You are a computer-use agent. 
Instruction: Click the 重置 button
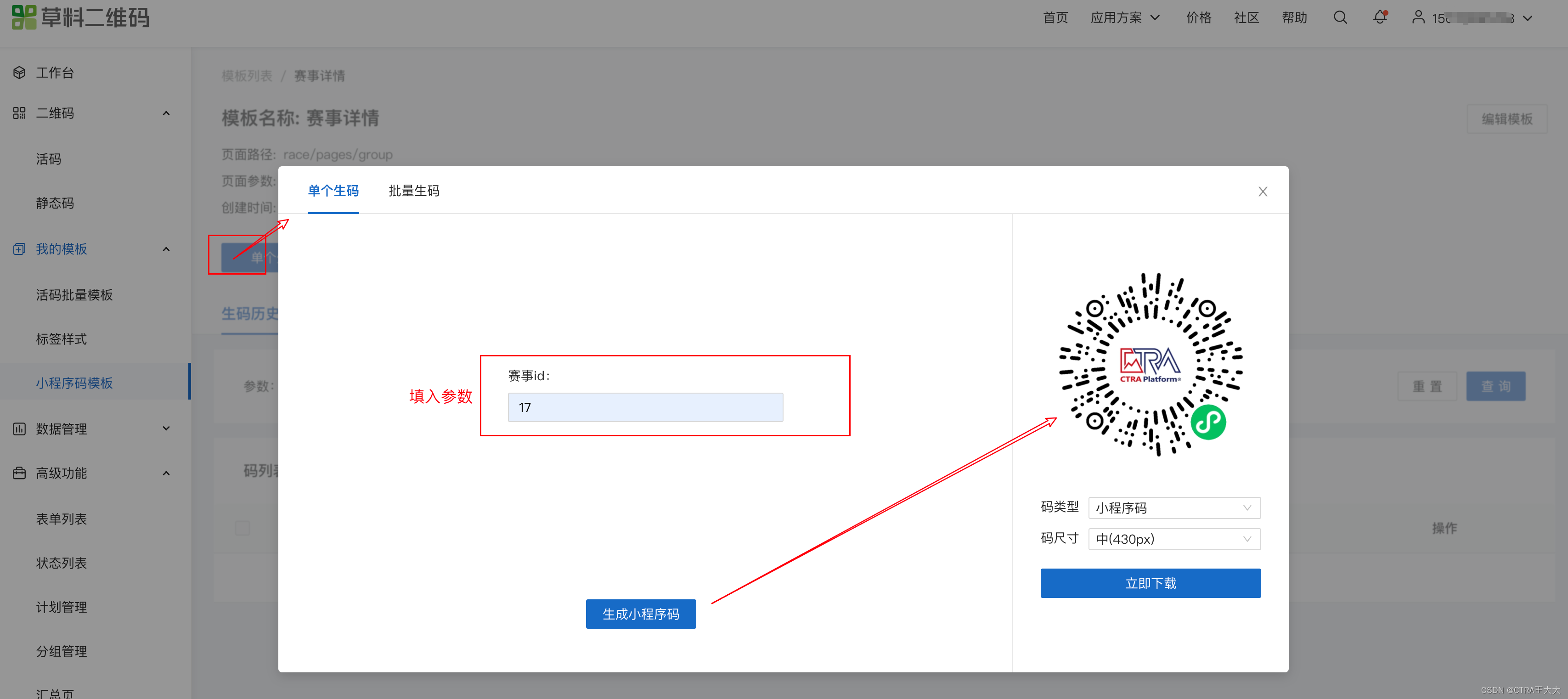pos(1427,386)
